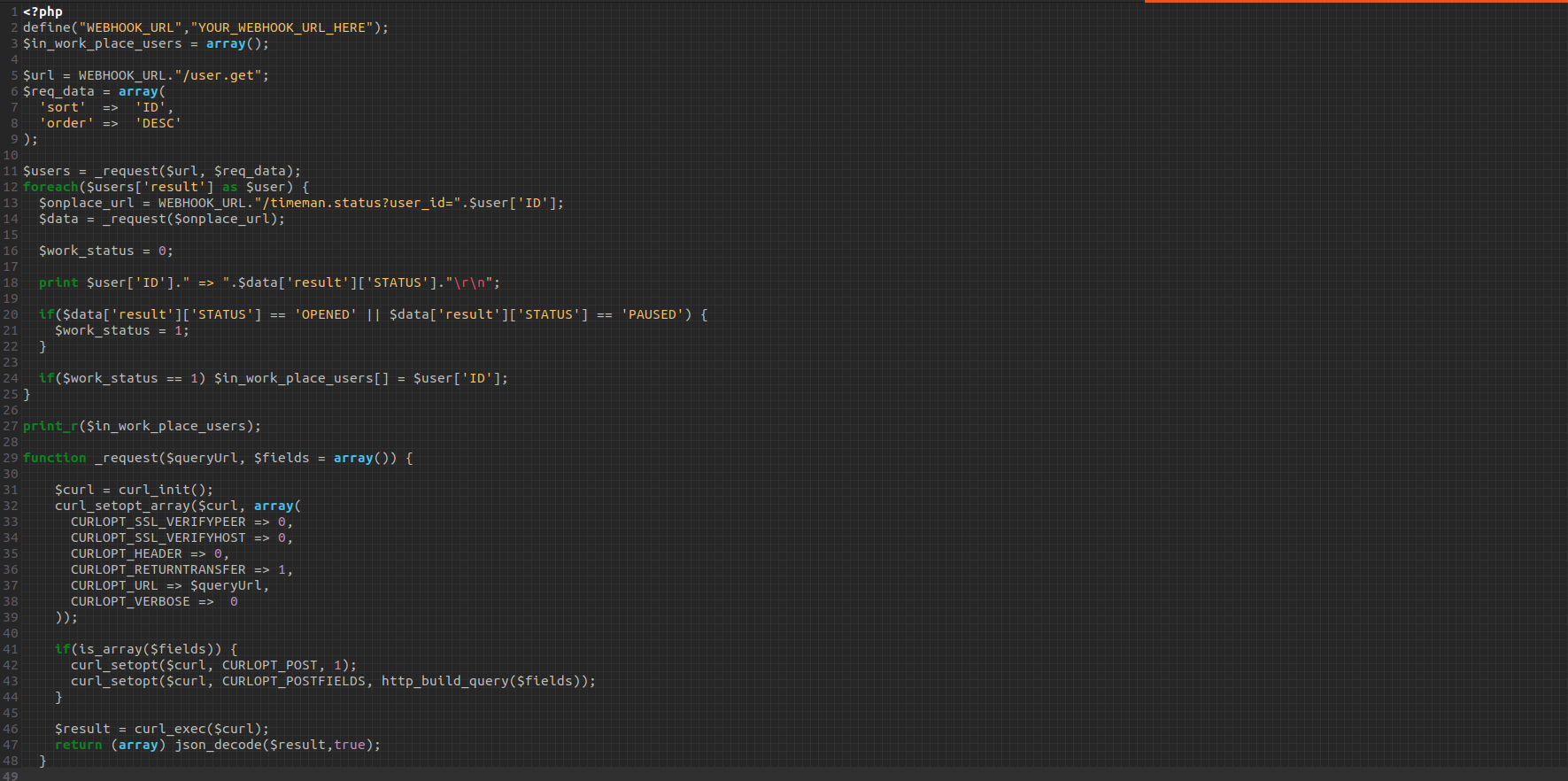Click CURLOPT_RETURNTRANSFER option
The width and height of the screenshot is (1568, 781).
158,569
